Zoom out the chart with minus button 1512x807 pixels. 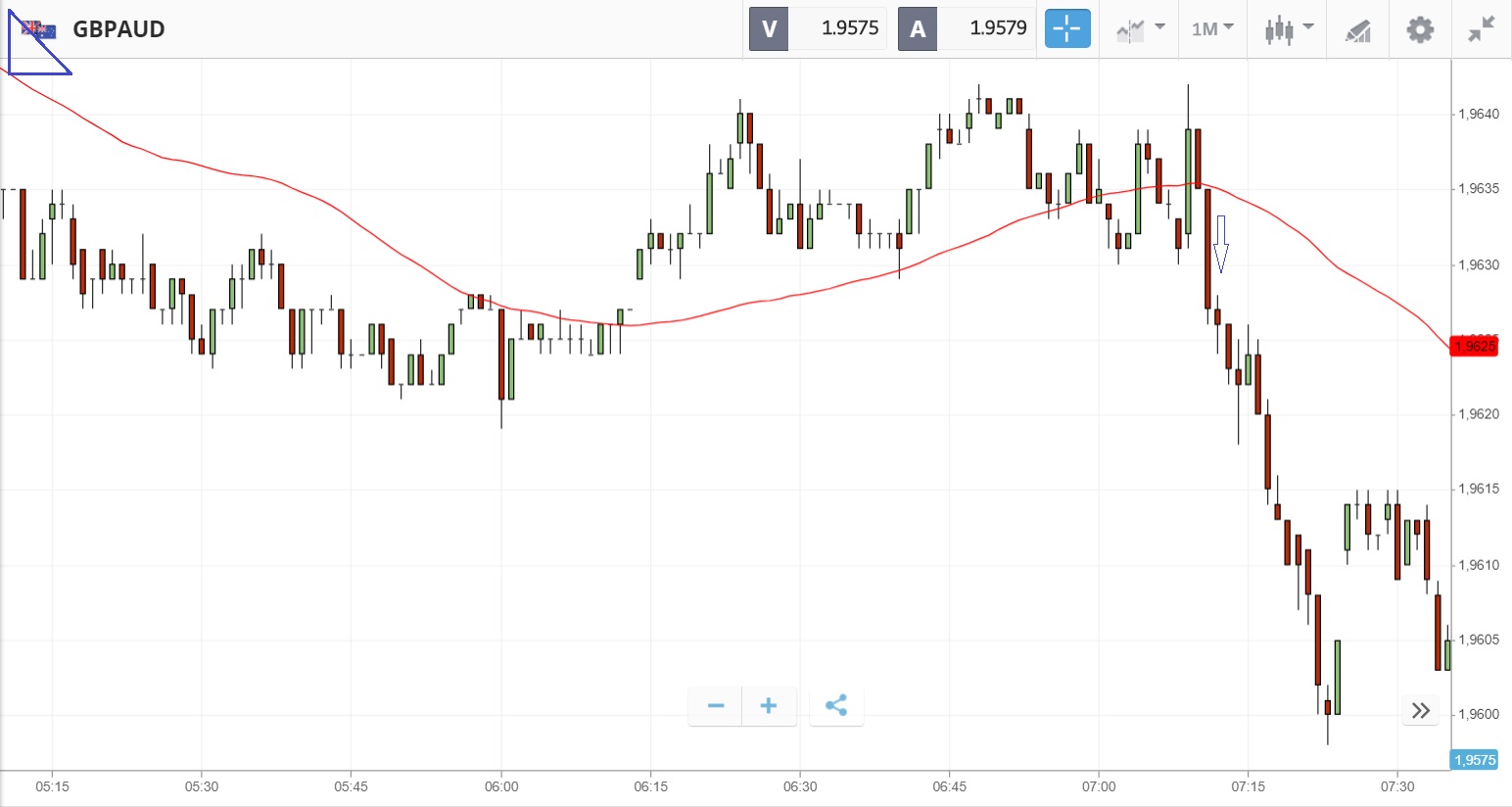pyautogui.click(x=716, y=706)
